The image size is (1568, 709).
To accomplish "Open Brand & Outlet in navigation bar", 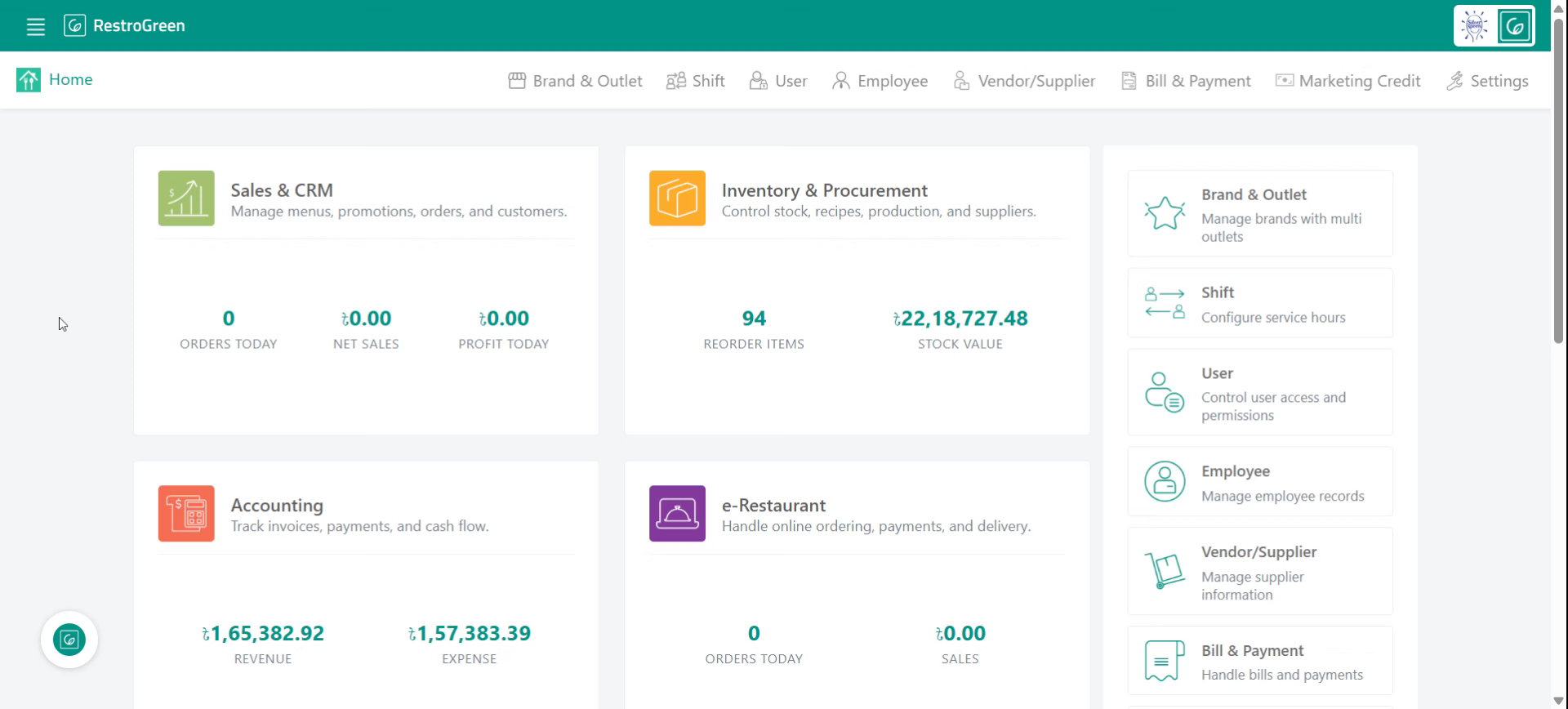I will [575, 81].
